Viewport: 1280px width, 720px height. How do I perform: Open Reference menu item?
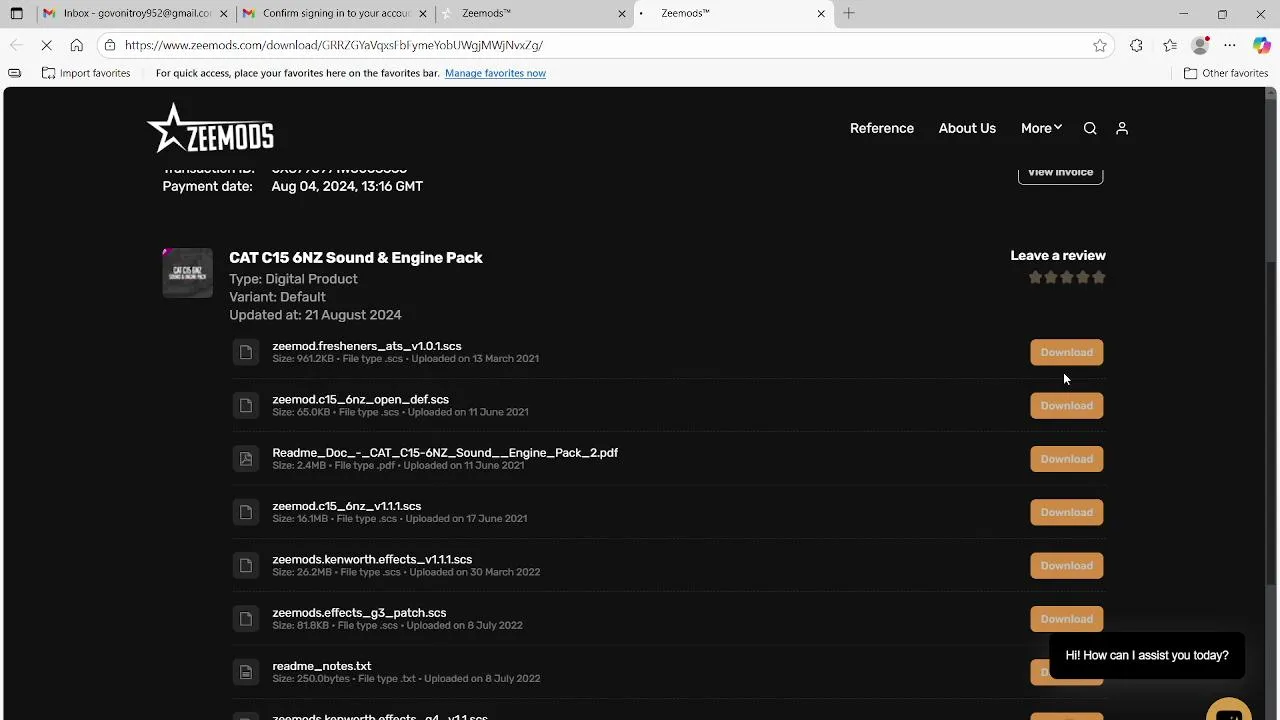[882, 128]
